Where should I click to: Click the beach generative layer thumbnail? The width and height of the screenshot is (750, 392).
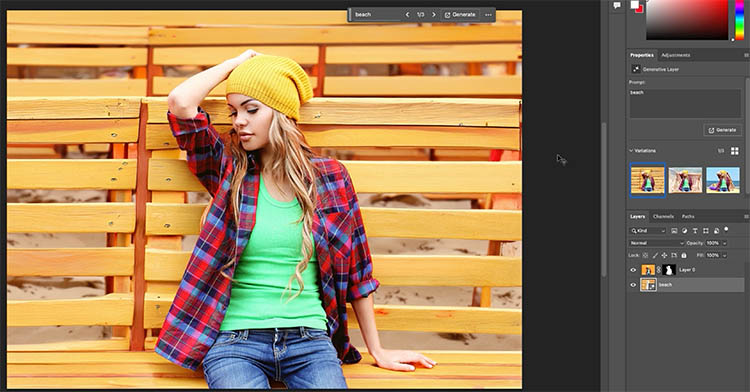[648, 285]
